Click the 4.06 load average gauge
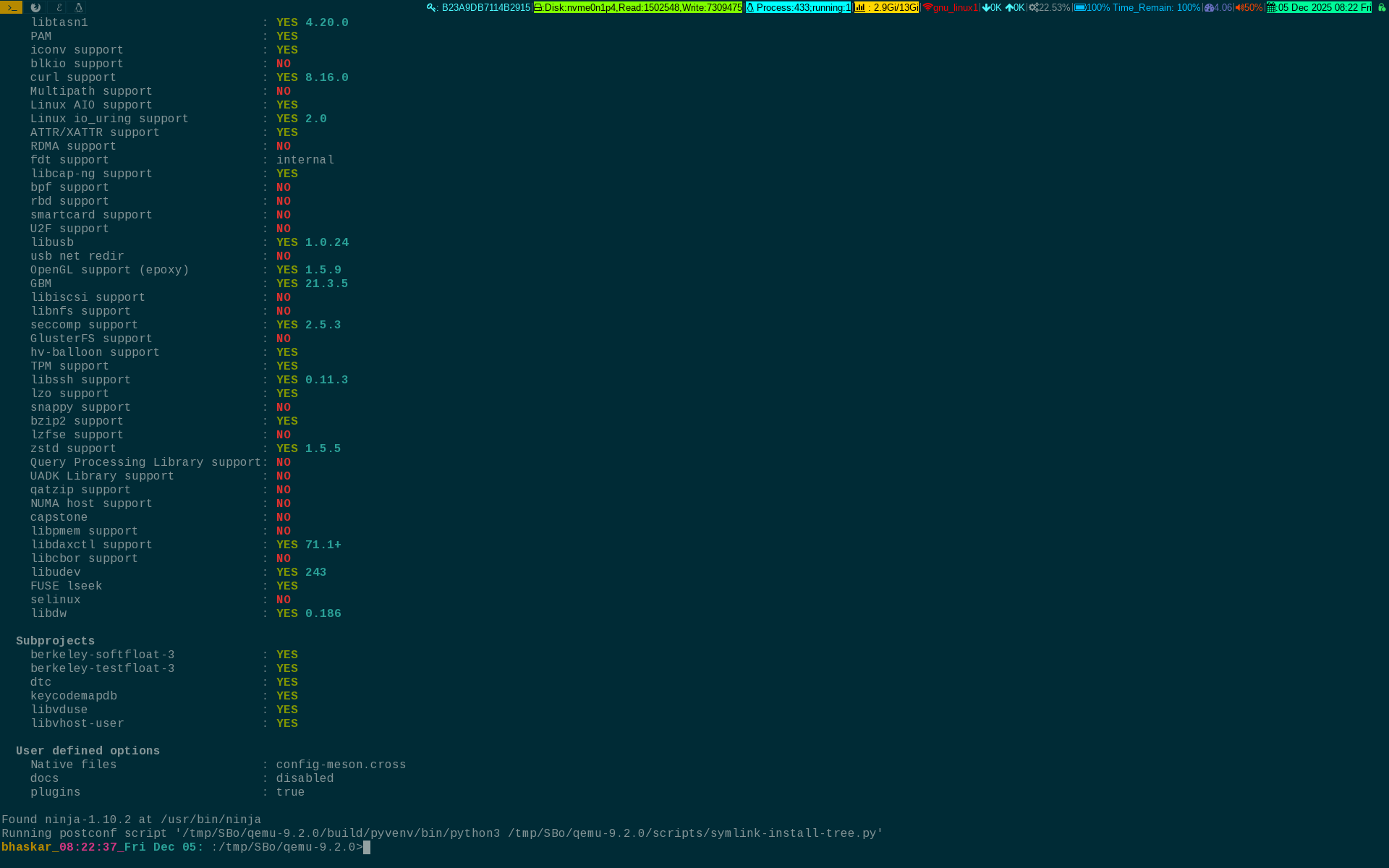Image resolution: width=1389 pixels, height=868 pixels. [1218, 7]
